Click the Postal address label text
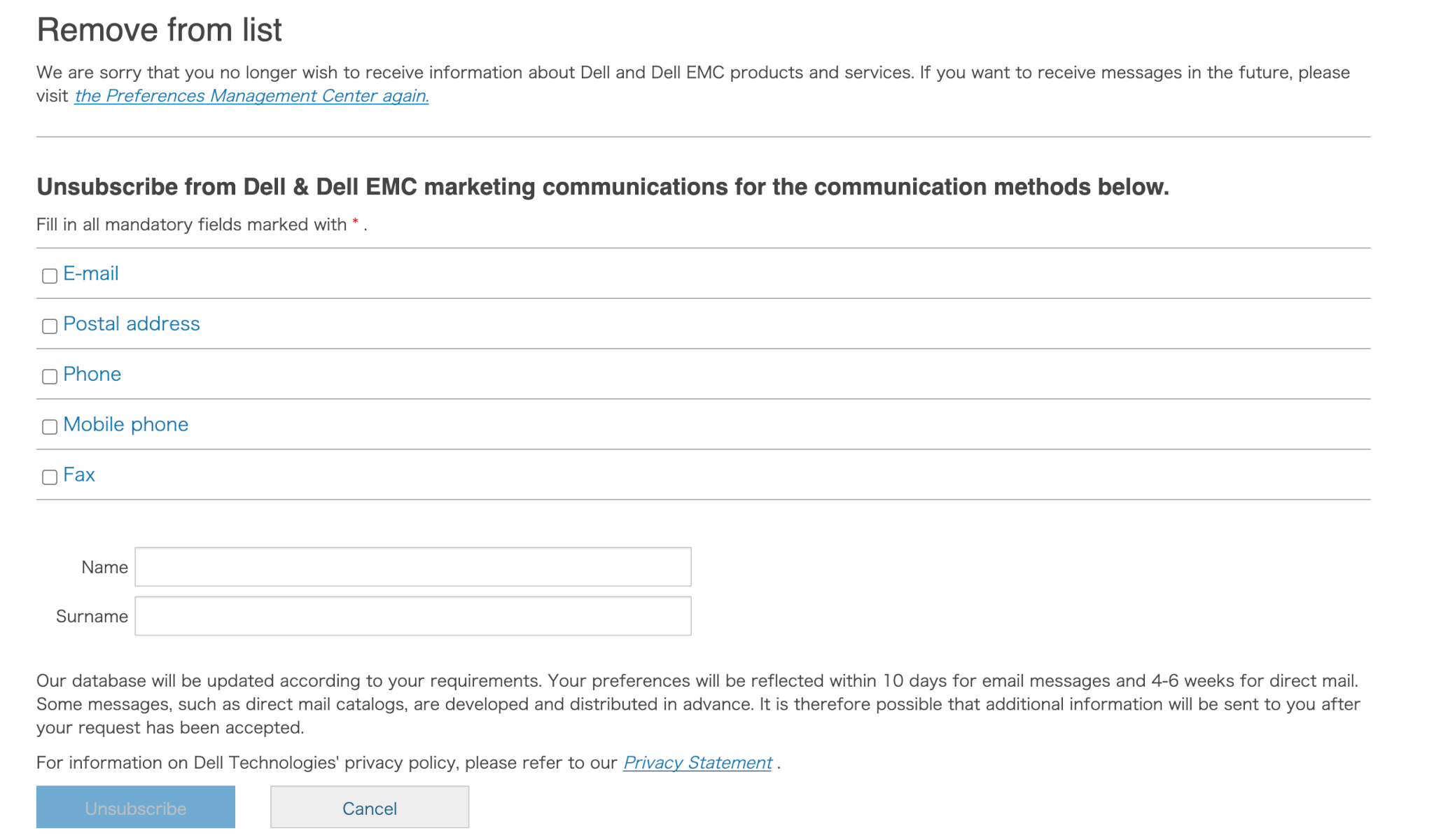The width and height of the screenshot is (1434, 840). [132, 324]
